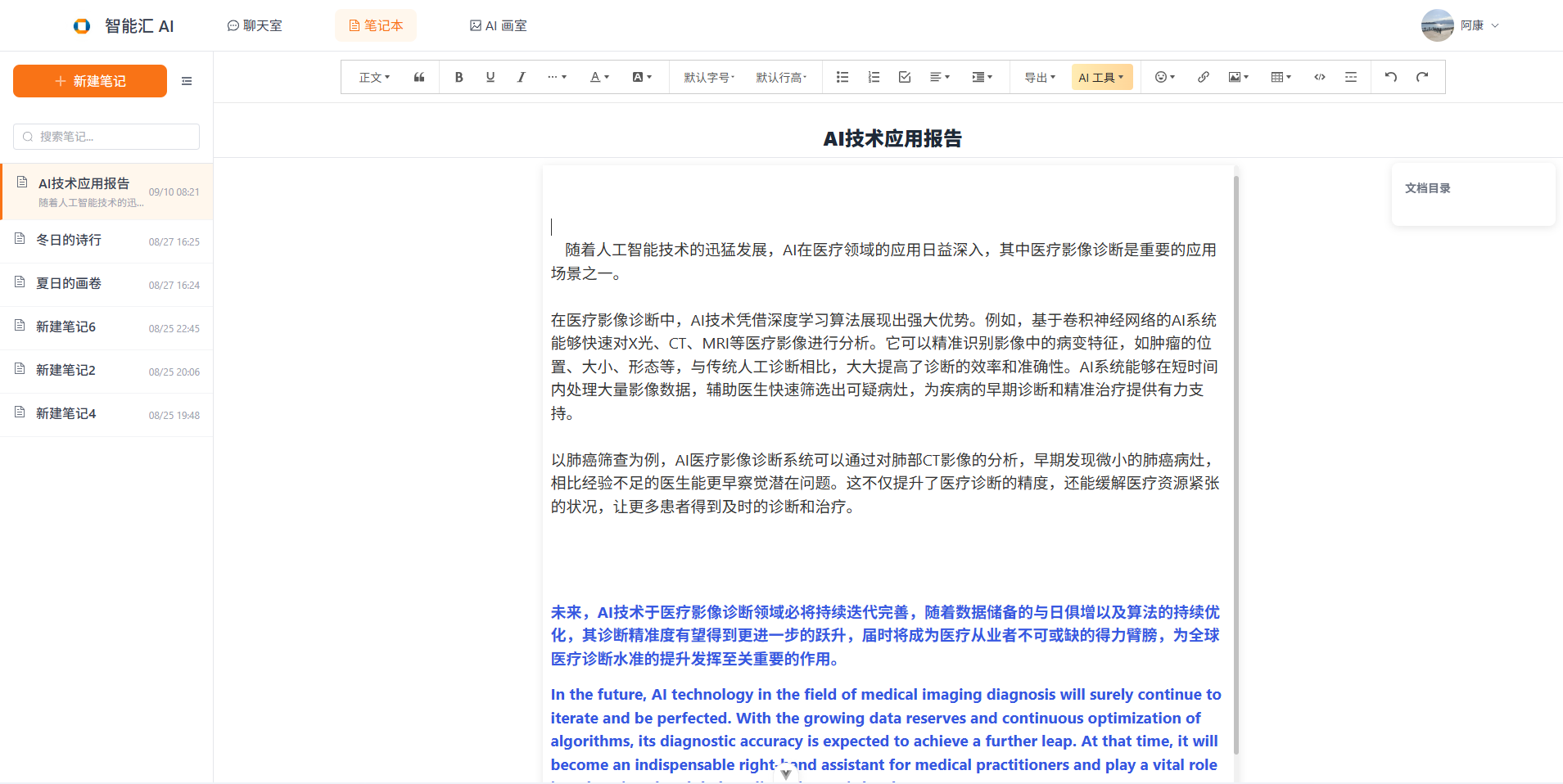This screenshot has width=1563, height=784.
Task: Click the redo arrow
Action: (x=1422, y=77)
